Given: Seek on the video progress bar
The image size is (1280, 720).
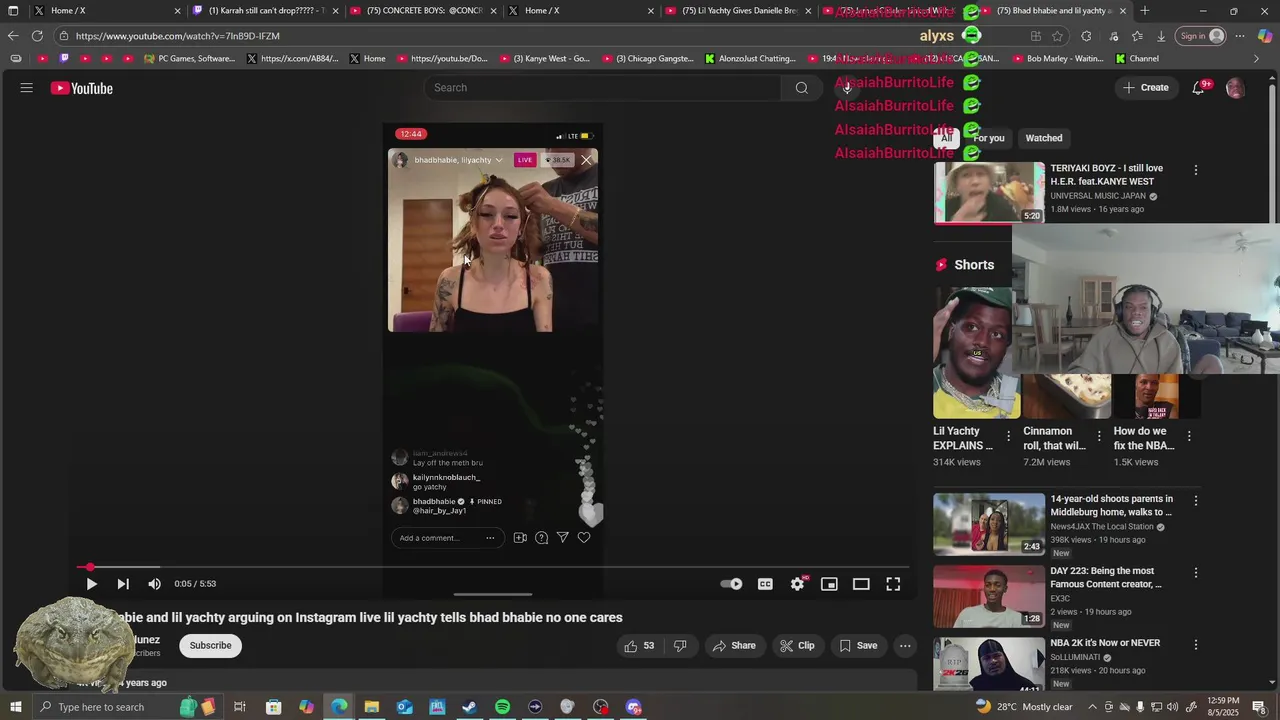Looking at the screenshot, I should 494,567.
